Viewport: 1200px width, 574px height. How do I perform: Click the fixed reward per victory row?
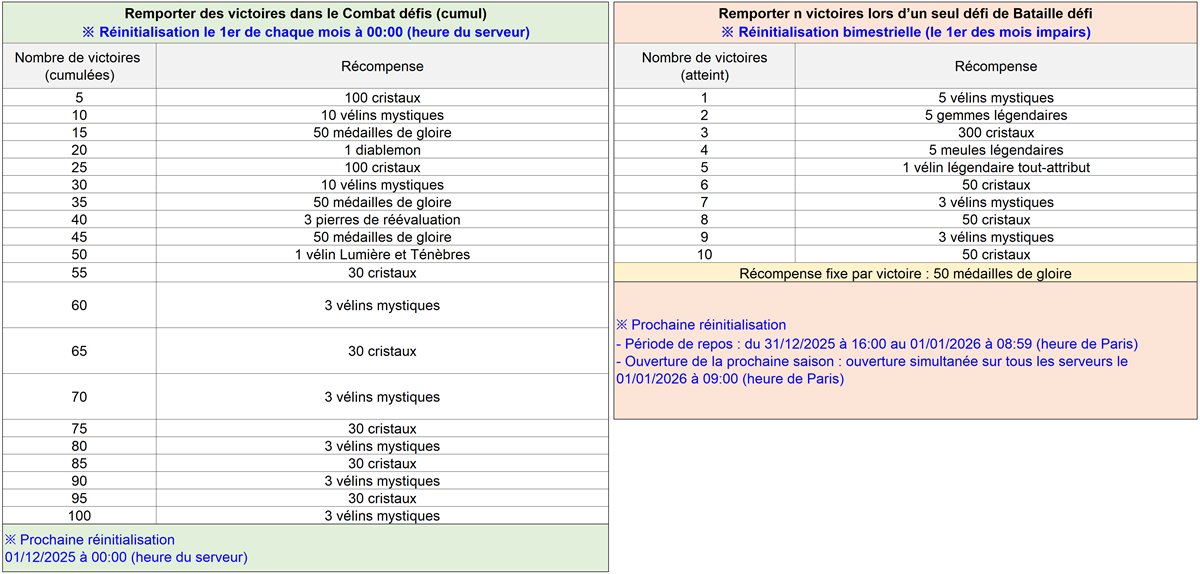[905, 273]
